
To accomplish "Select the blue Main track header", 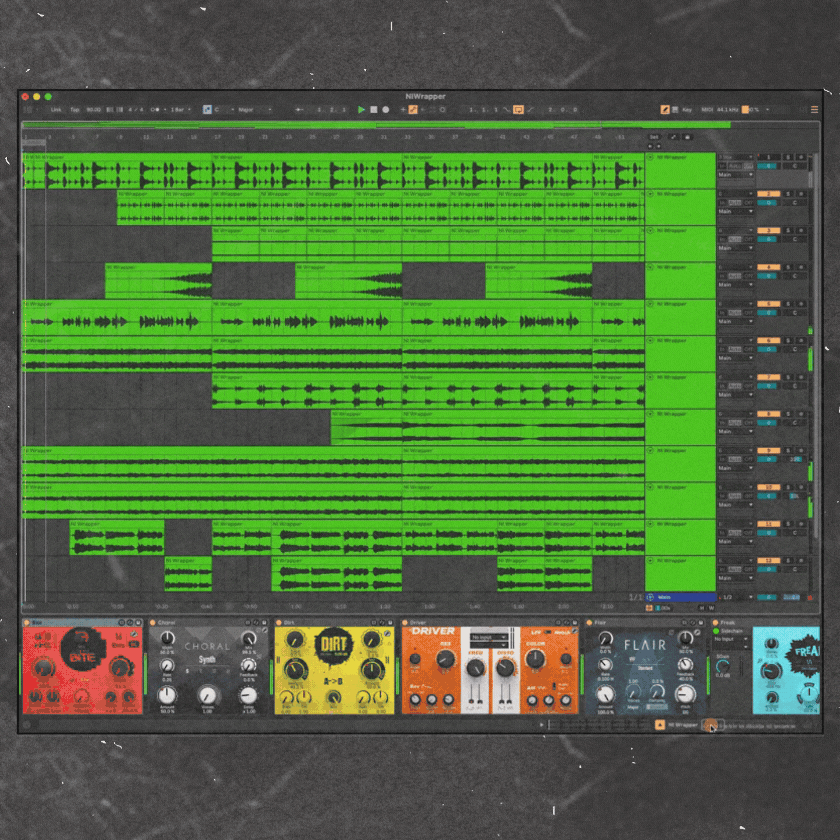I will pos(680,597).
